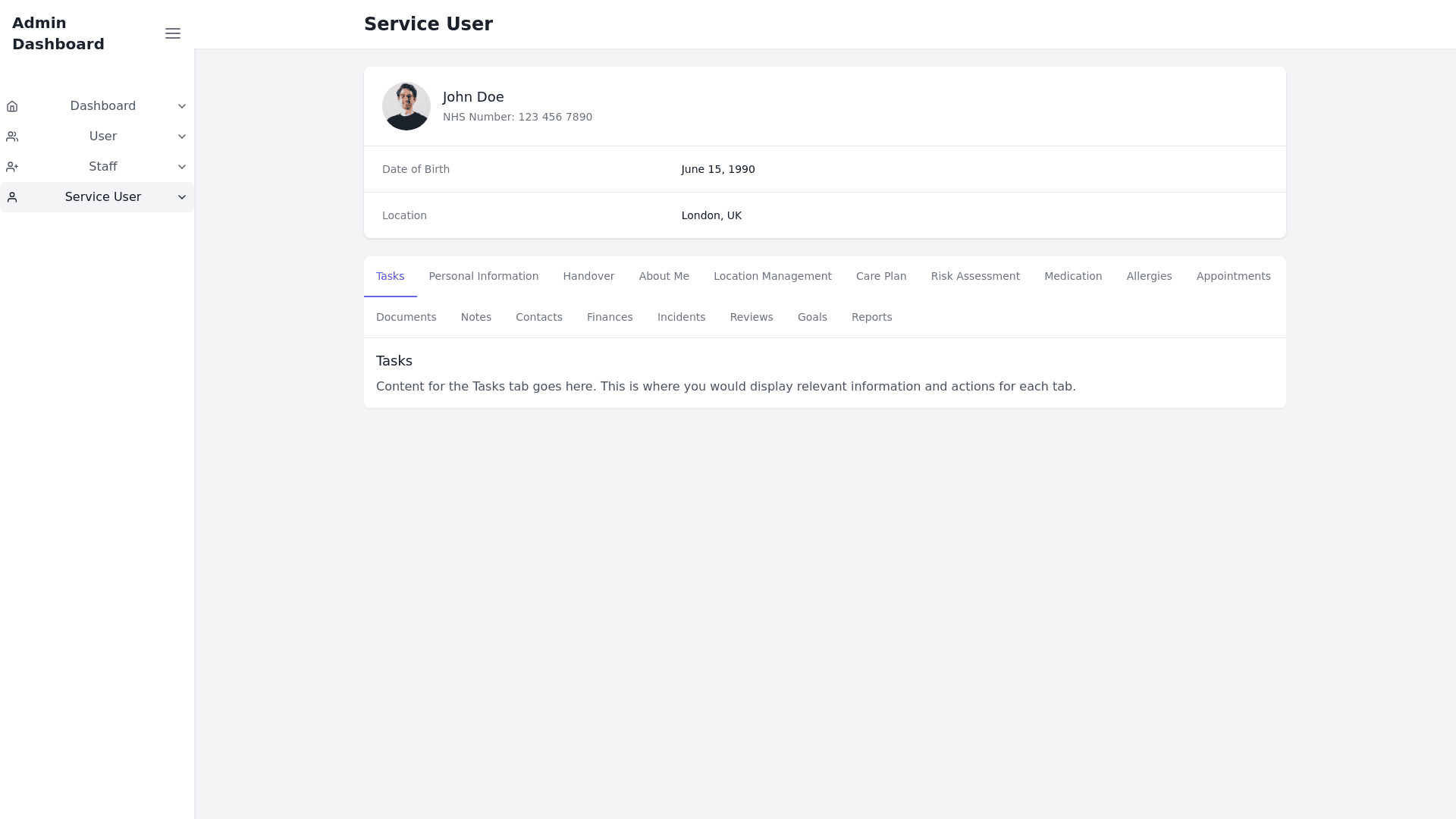The height and width of the screenshot is (819, 1456).
Task: Click the Staff add-person icon
Action: (12, 167)
